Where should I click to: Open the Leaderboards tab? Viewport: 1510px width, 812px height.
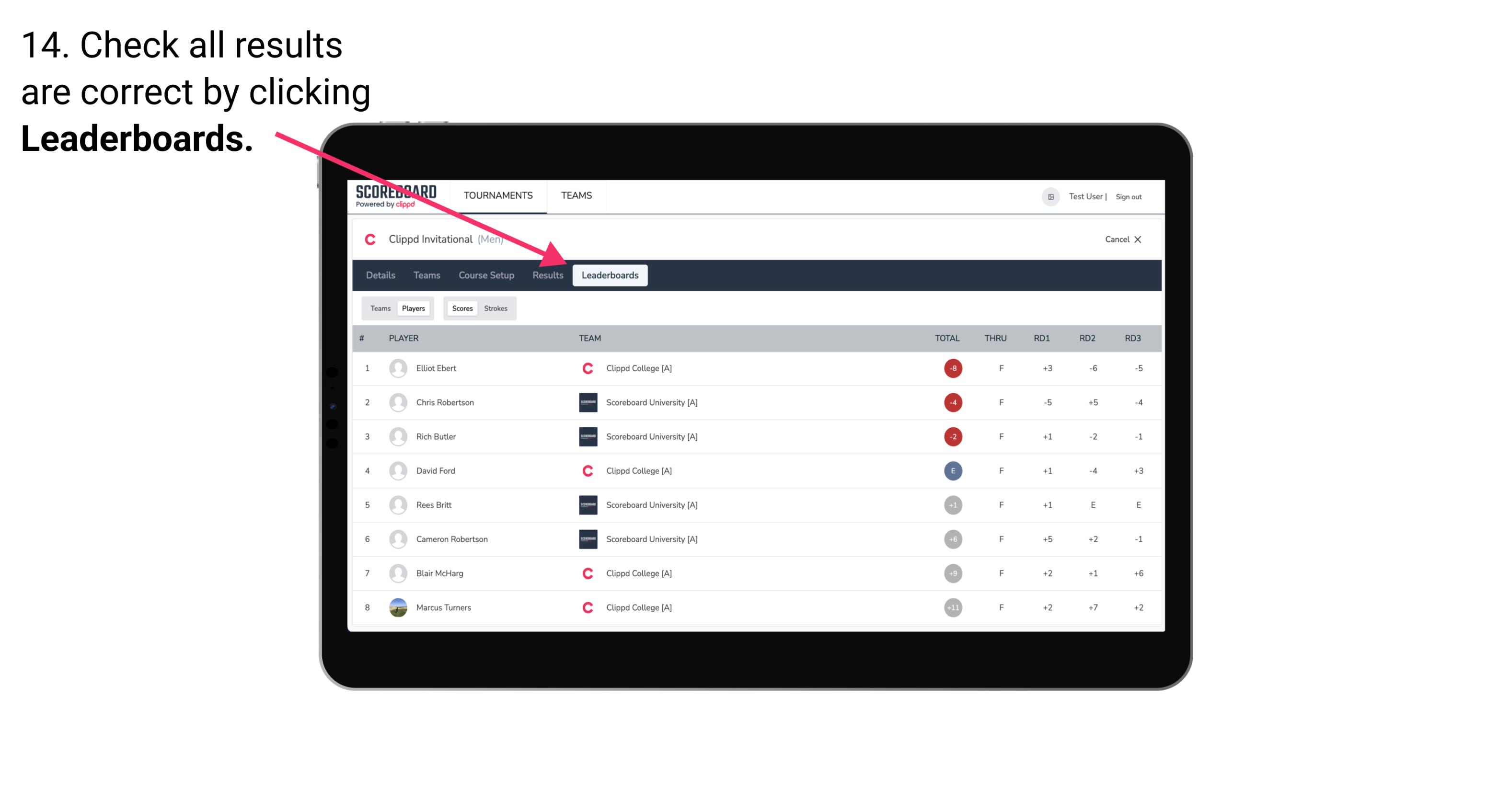click(611, 275)
